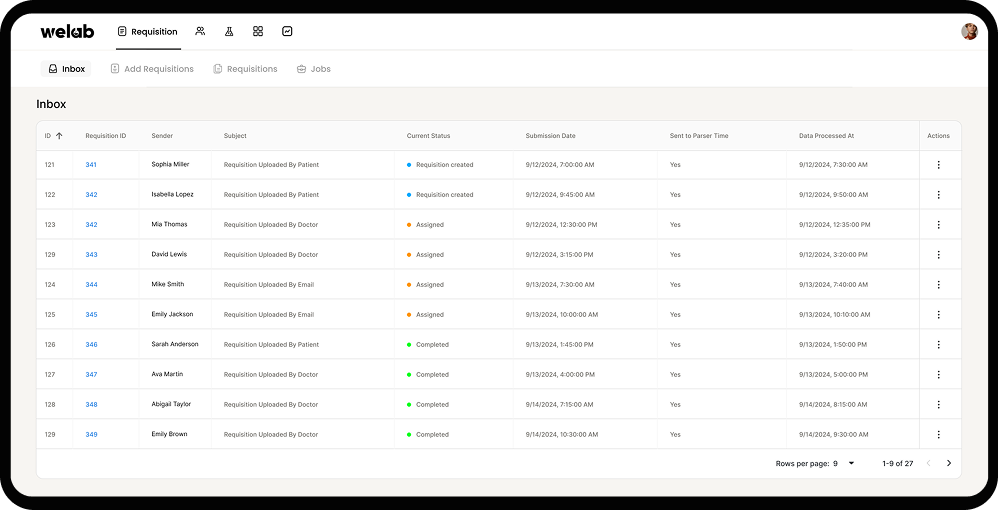This screenshot has width=998, height=510.
Task: Switch to the Jobs tab
Action: [314, 69]
